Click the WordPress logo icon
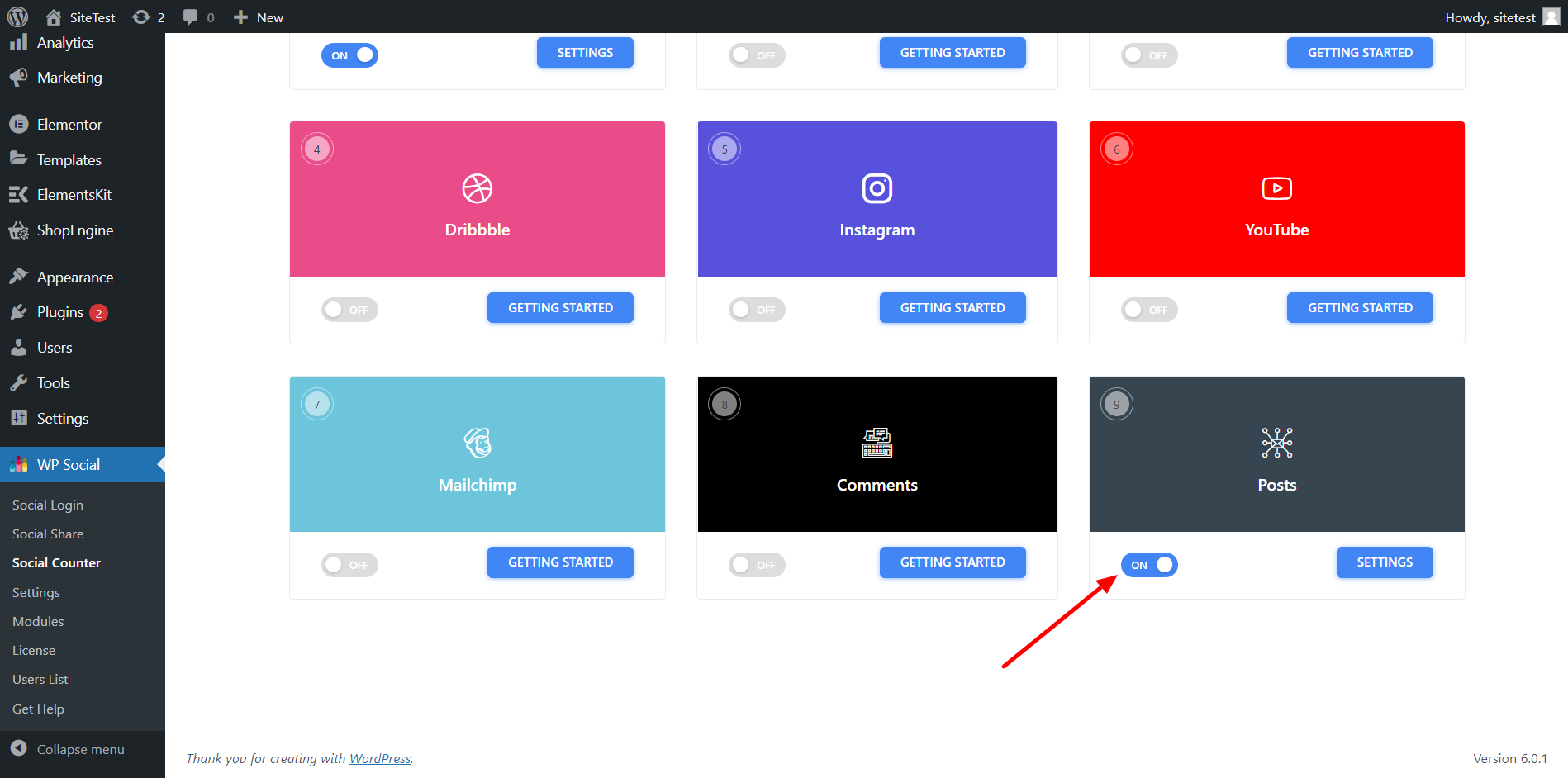Screen dimensions: 1568x778 17,17
